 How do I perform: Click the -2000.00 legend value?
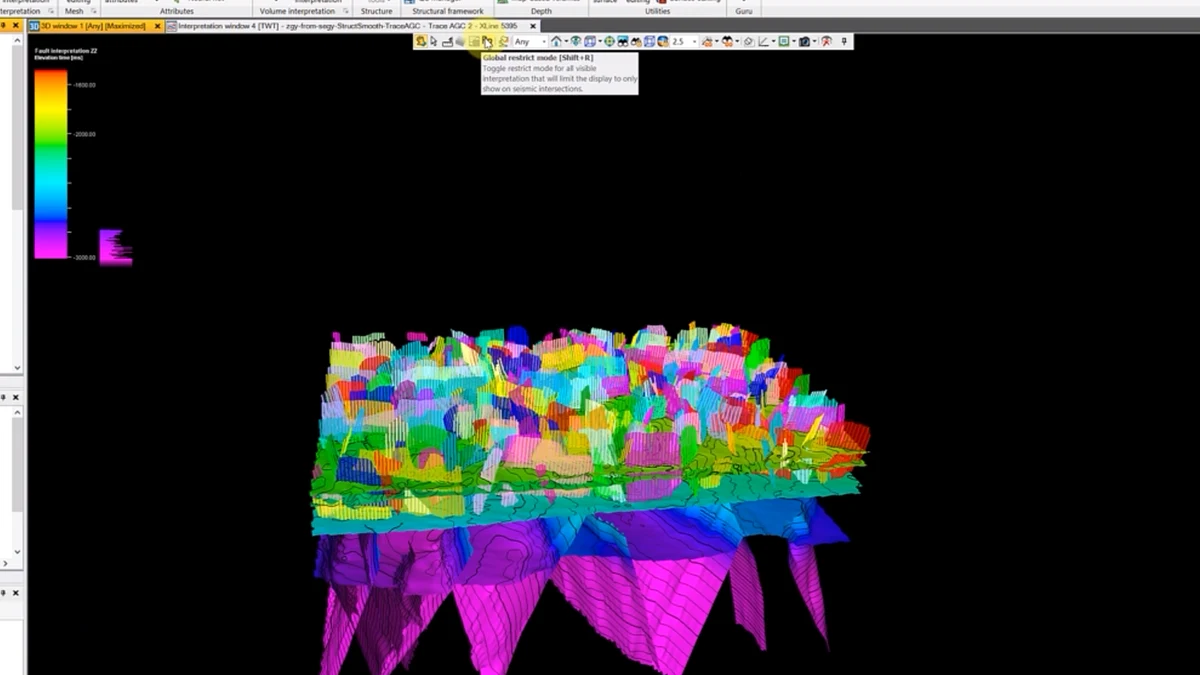84,134
